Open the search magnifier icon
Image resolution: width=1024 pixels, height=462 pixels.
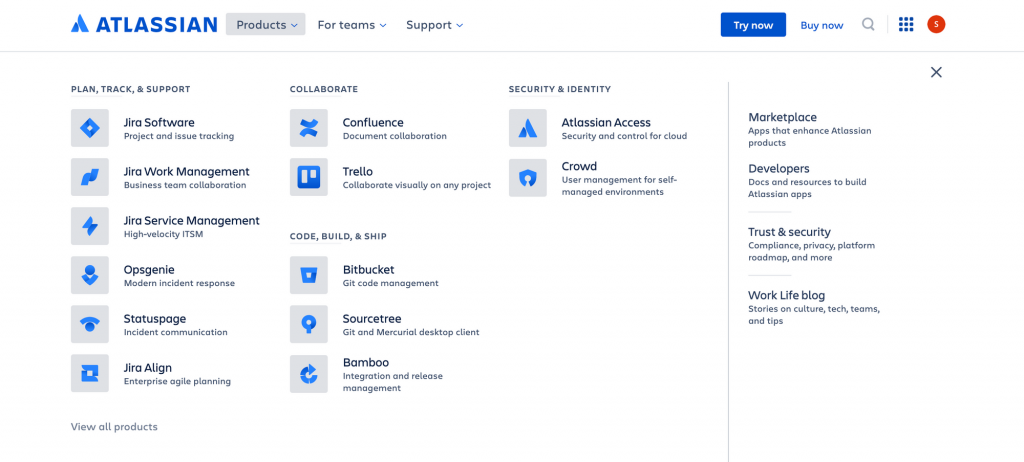[868, 25]
